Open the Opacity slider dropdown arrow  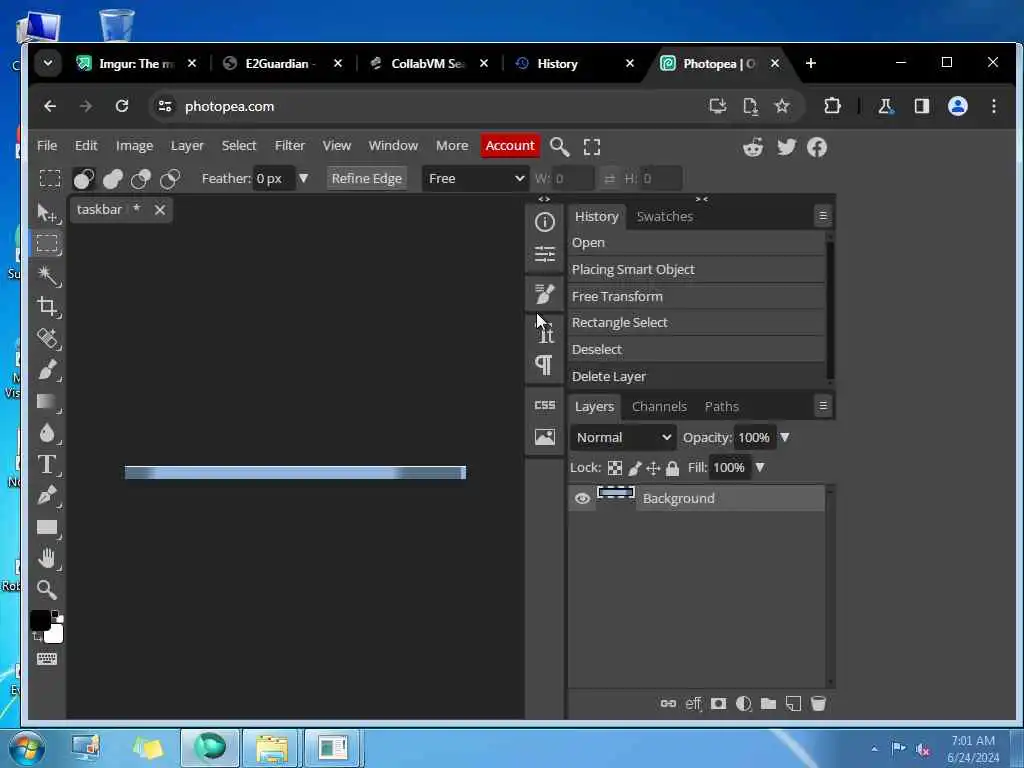tap(785, 438)
